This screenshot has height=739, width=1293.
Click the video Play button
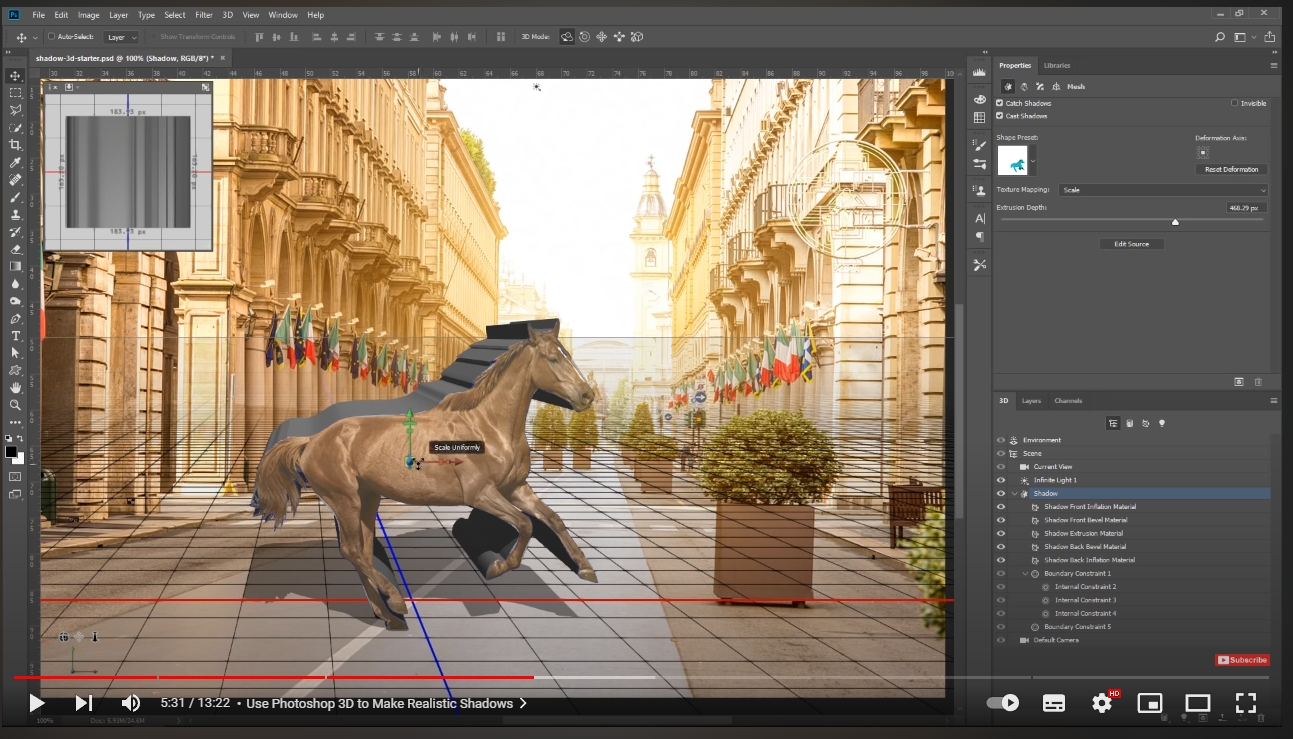coord(36,703)
